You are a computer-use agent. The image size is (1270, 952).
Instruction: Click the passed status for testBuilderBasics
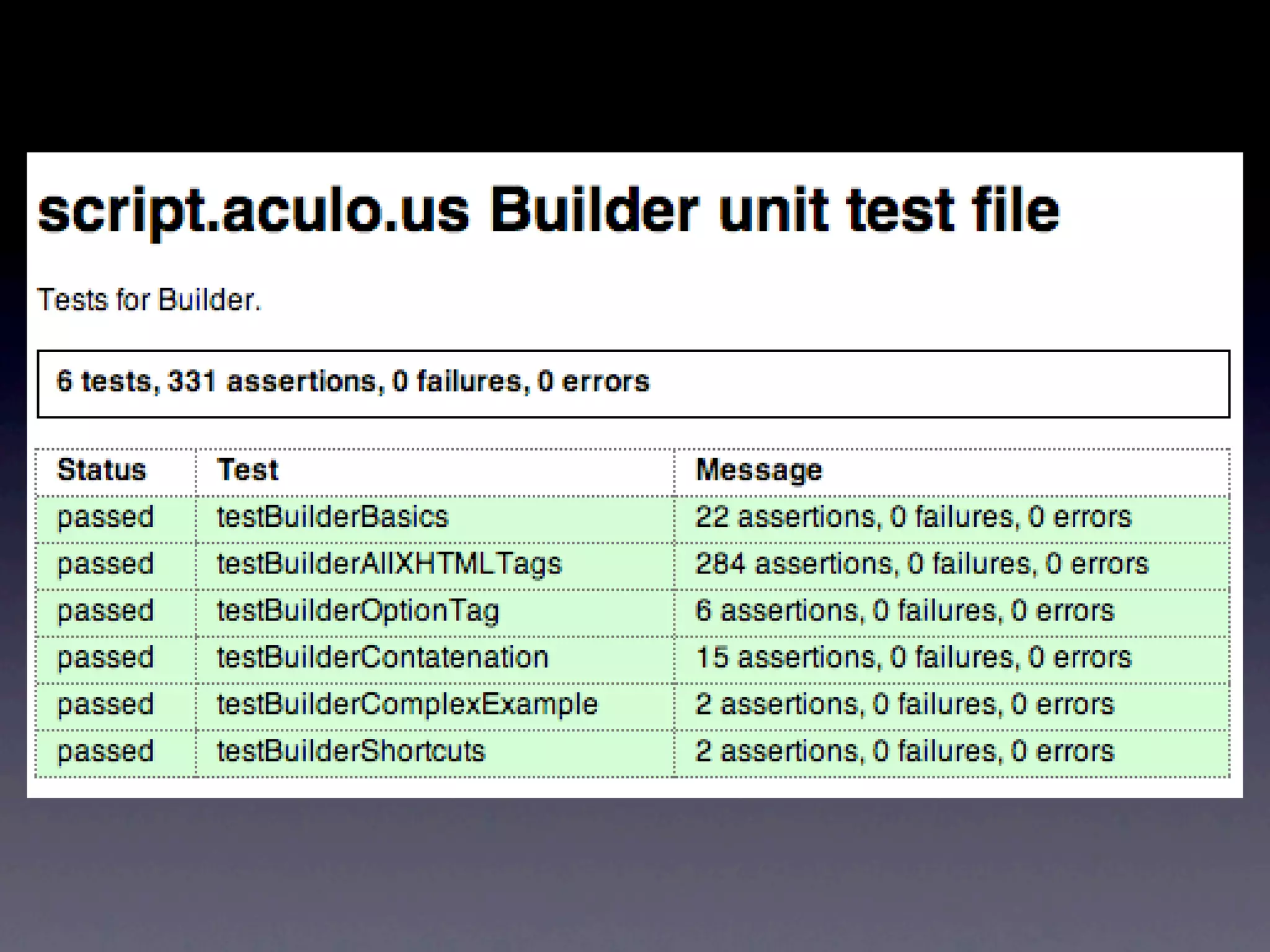point(105,517)
